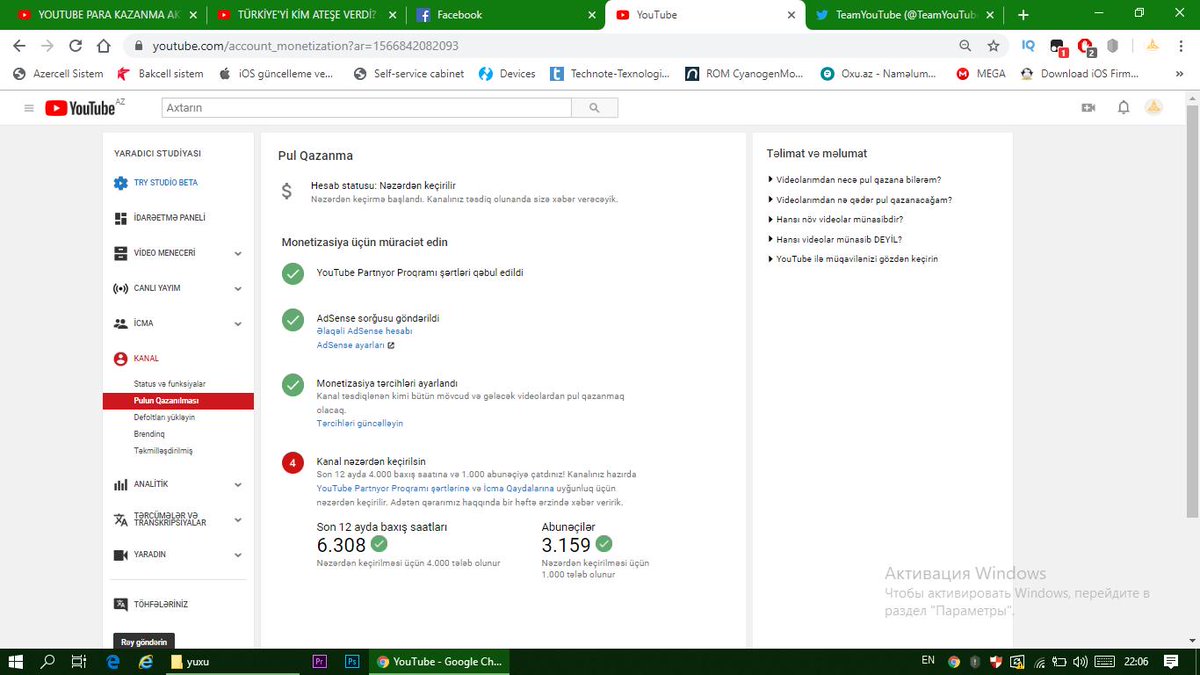Open the YouTube hamburger guide menu
1200x675 pixels.
[29, 108]
